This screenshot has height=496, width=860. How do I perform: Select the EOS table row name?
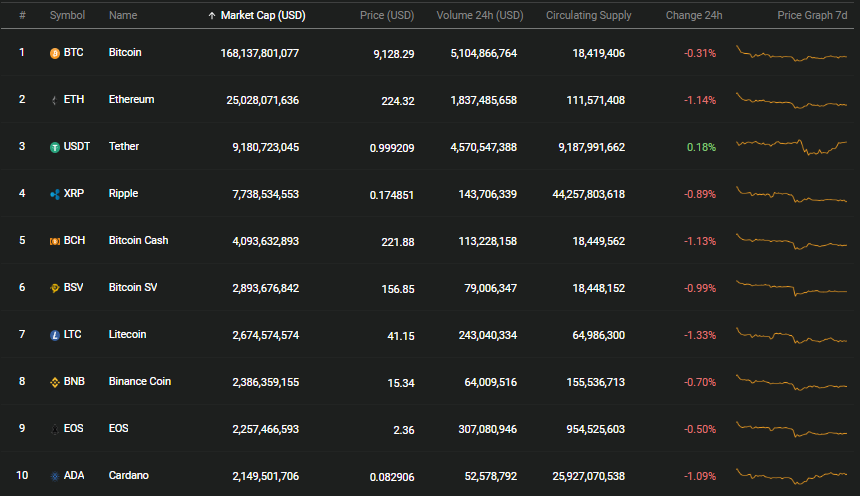click(x=118, y=428)
